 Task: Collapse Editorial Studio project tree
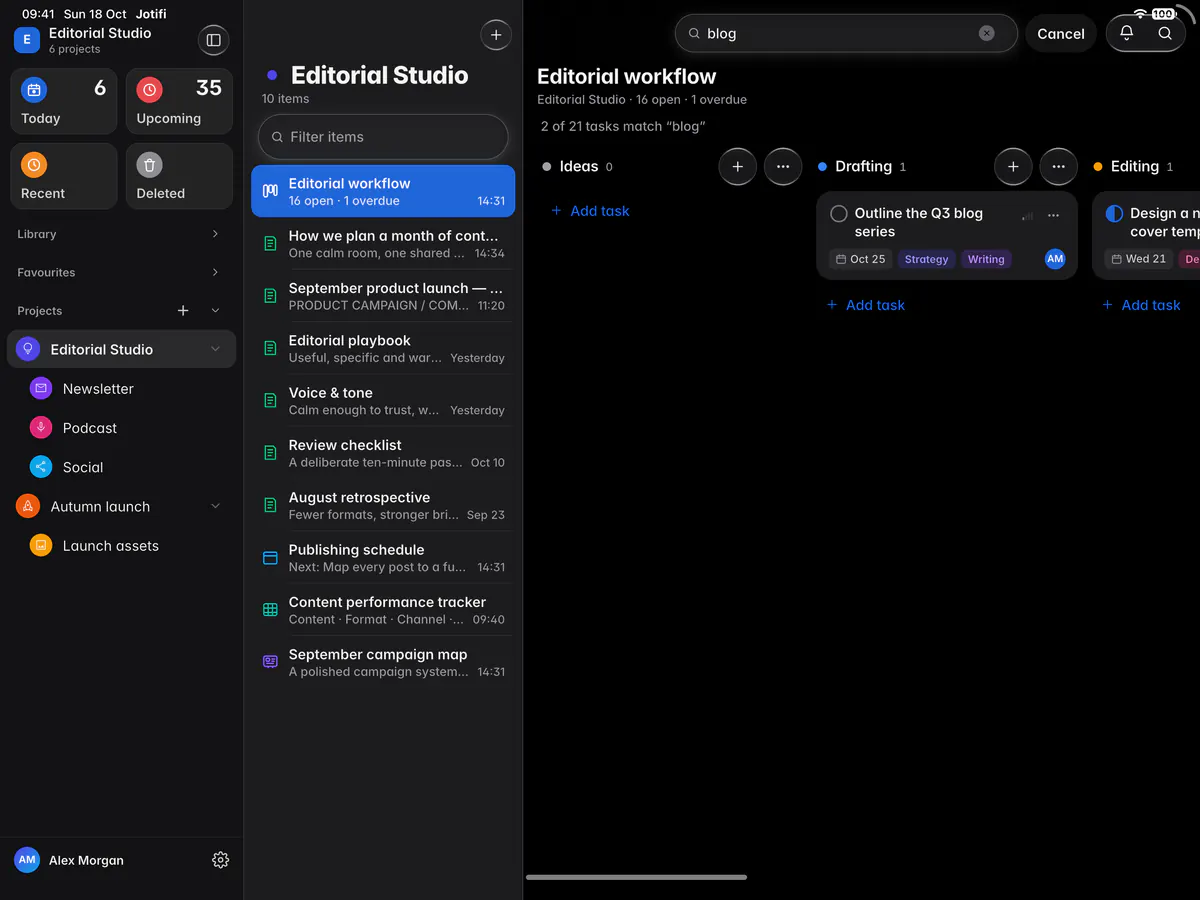(215, 349)
